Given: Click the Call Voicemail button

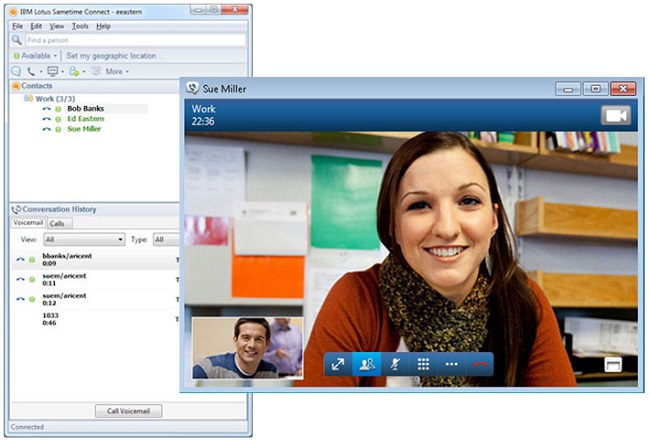Looking at the screenshot, I should point(129,411).
